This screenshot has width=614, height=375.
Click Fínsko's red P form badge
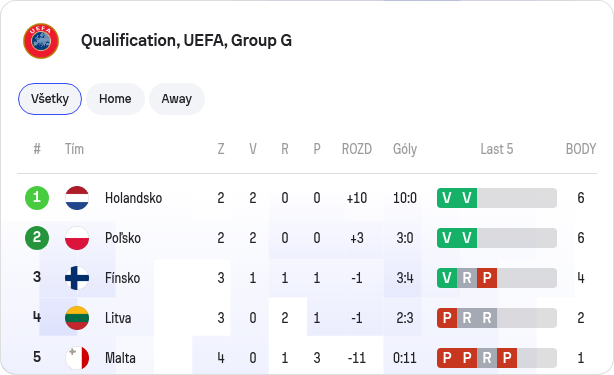click(x=487, y=278)
